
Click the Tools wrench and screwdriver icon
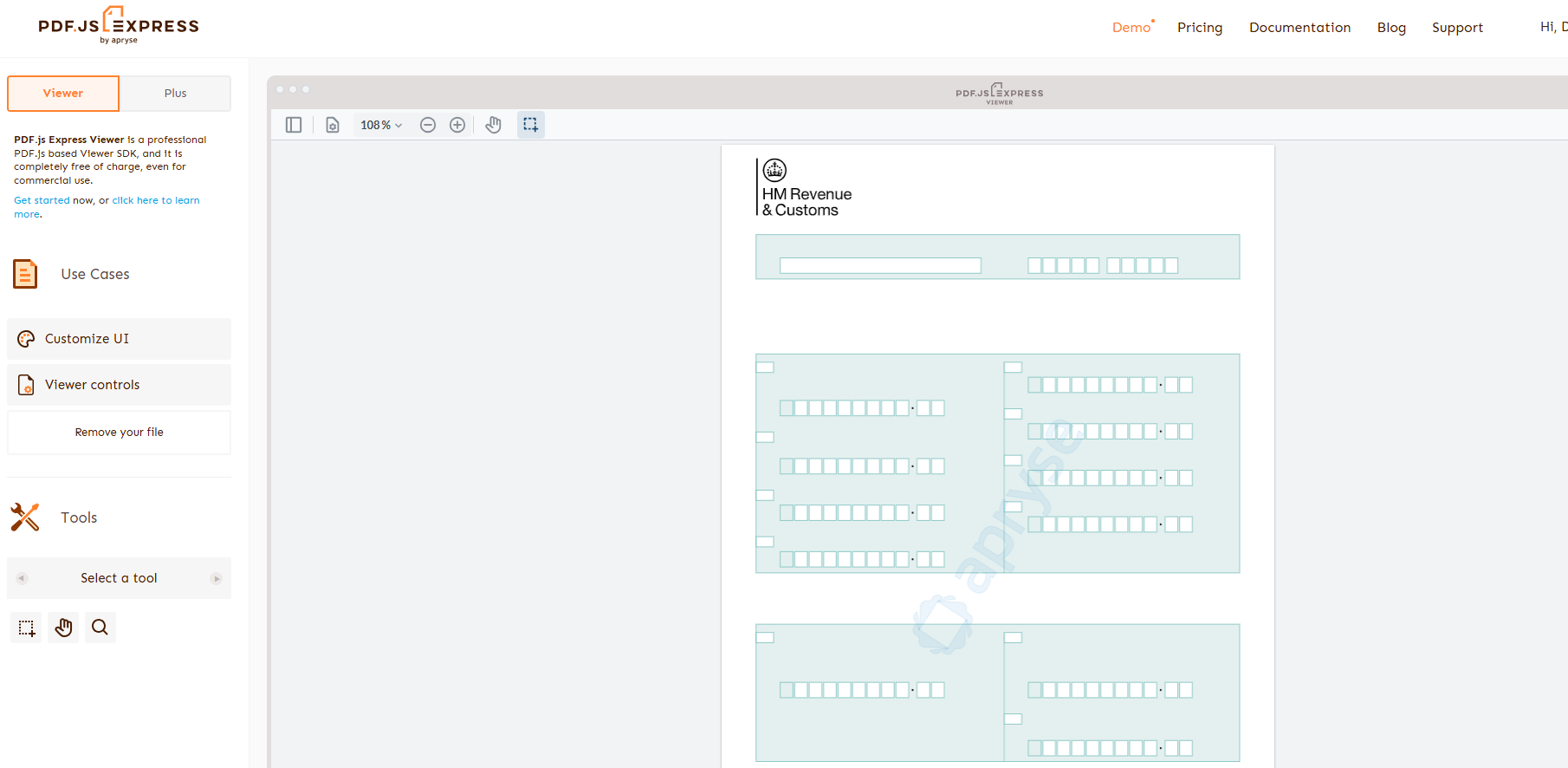pos(25,517)
